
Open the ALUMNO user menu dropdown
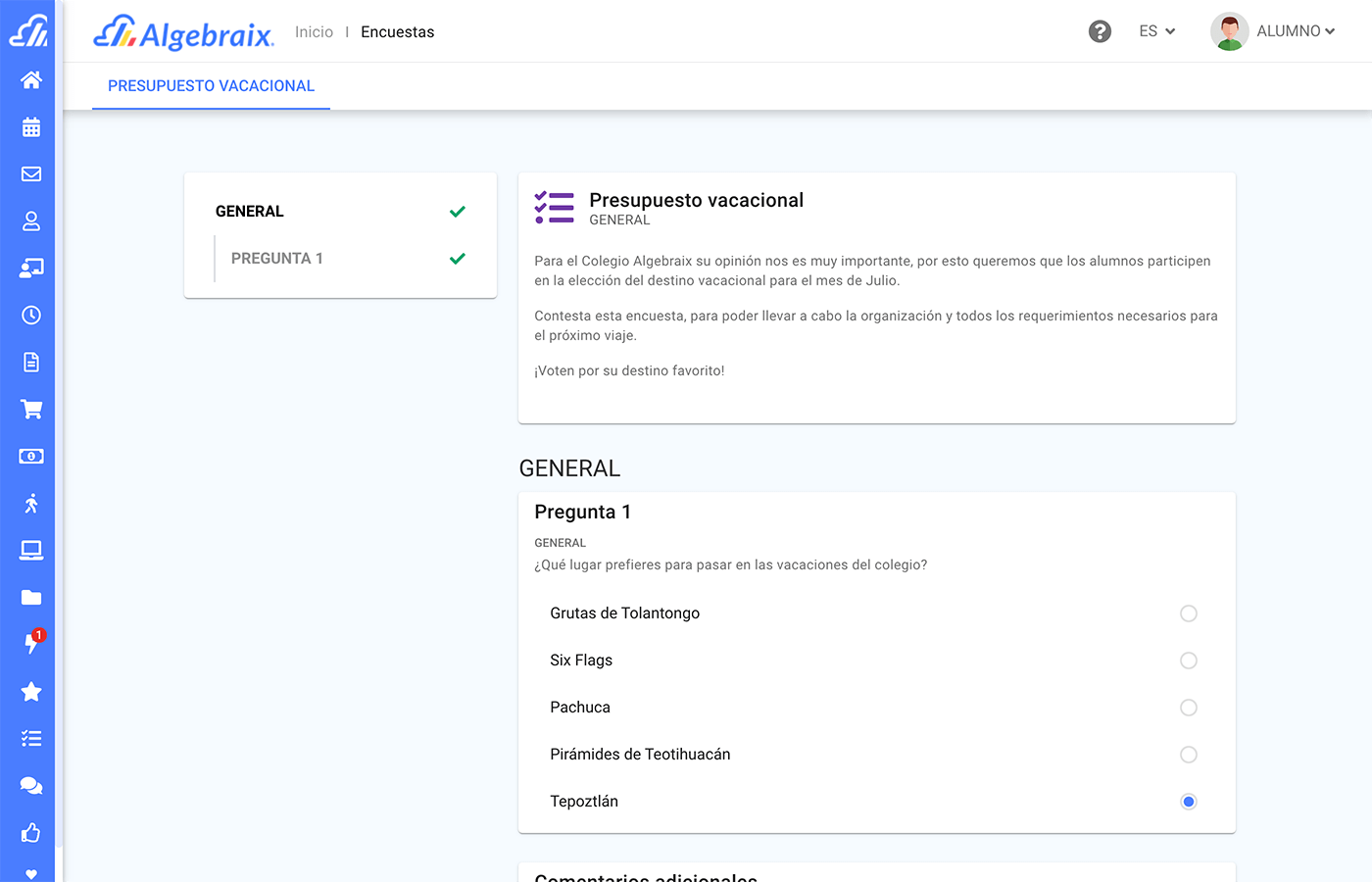click(1295, 31)
